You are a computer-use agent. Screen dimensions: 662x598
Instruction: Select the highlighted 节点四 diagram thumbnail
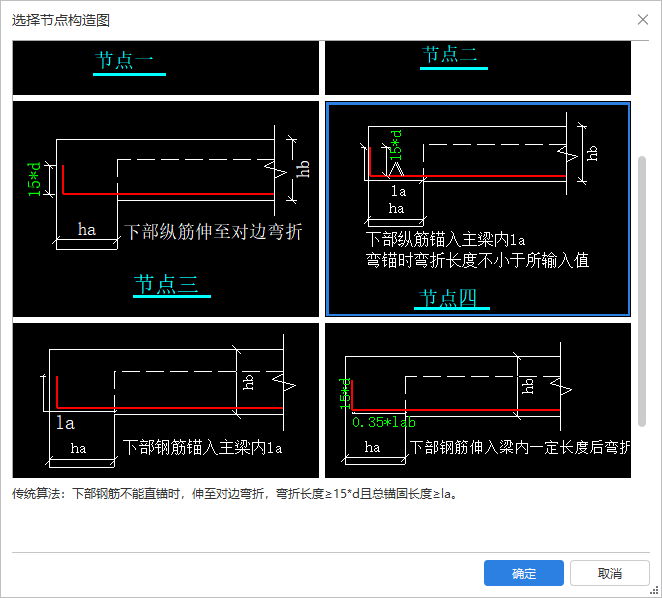478,209
